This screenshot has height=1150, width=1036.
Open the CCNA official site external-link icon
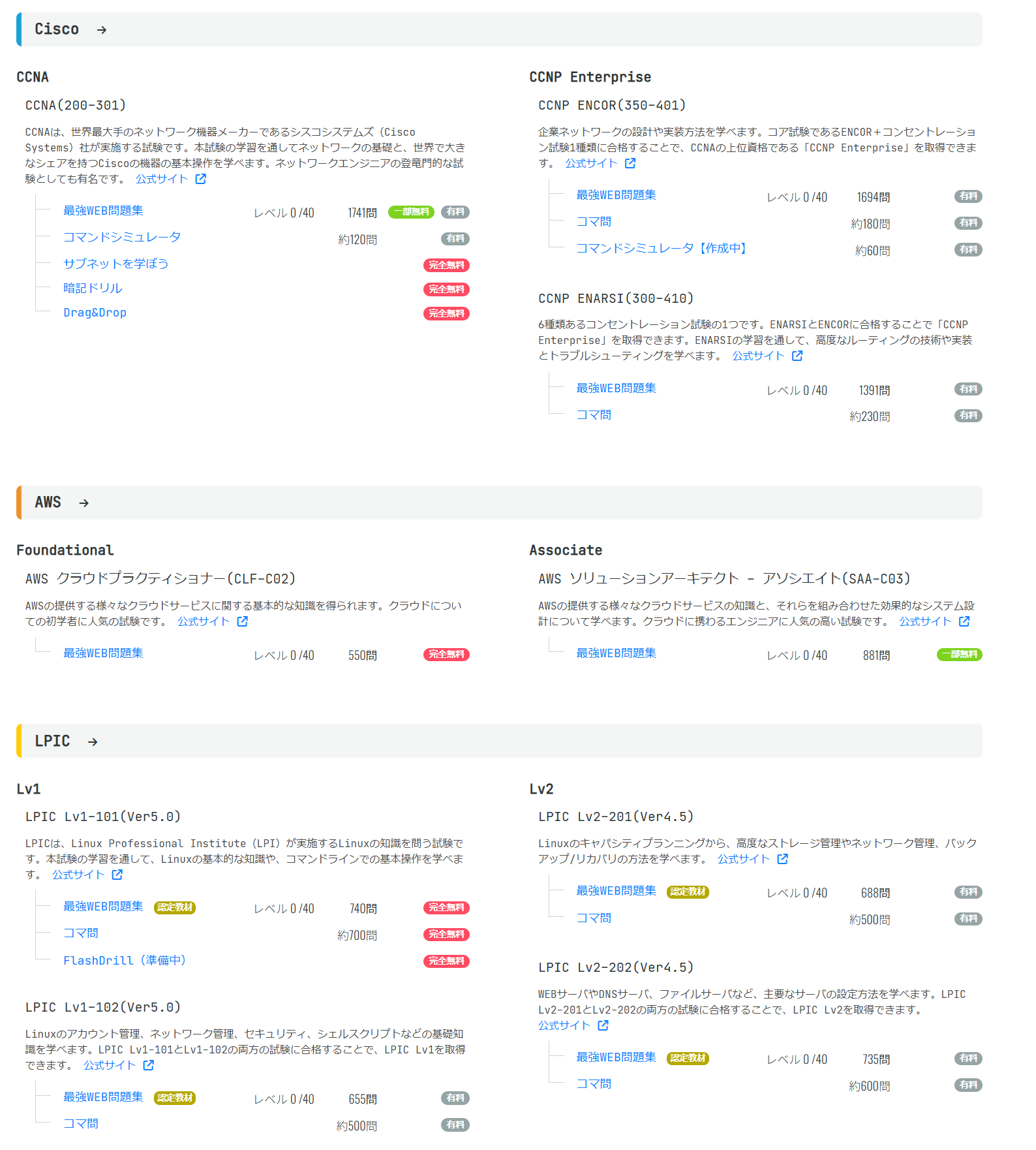(201, 179)
